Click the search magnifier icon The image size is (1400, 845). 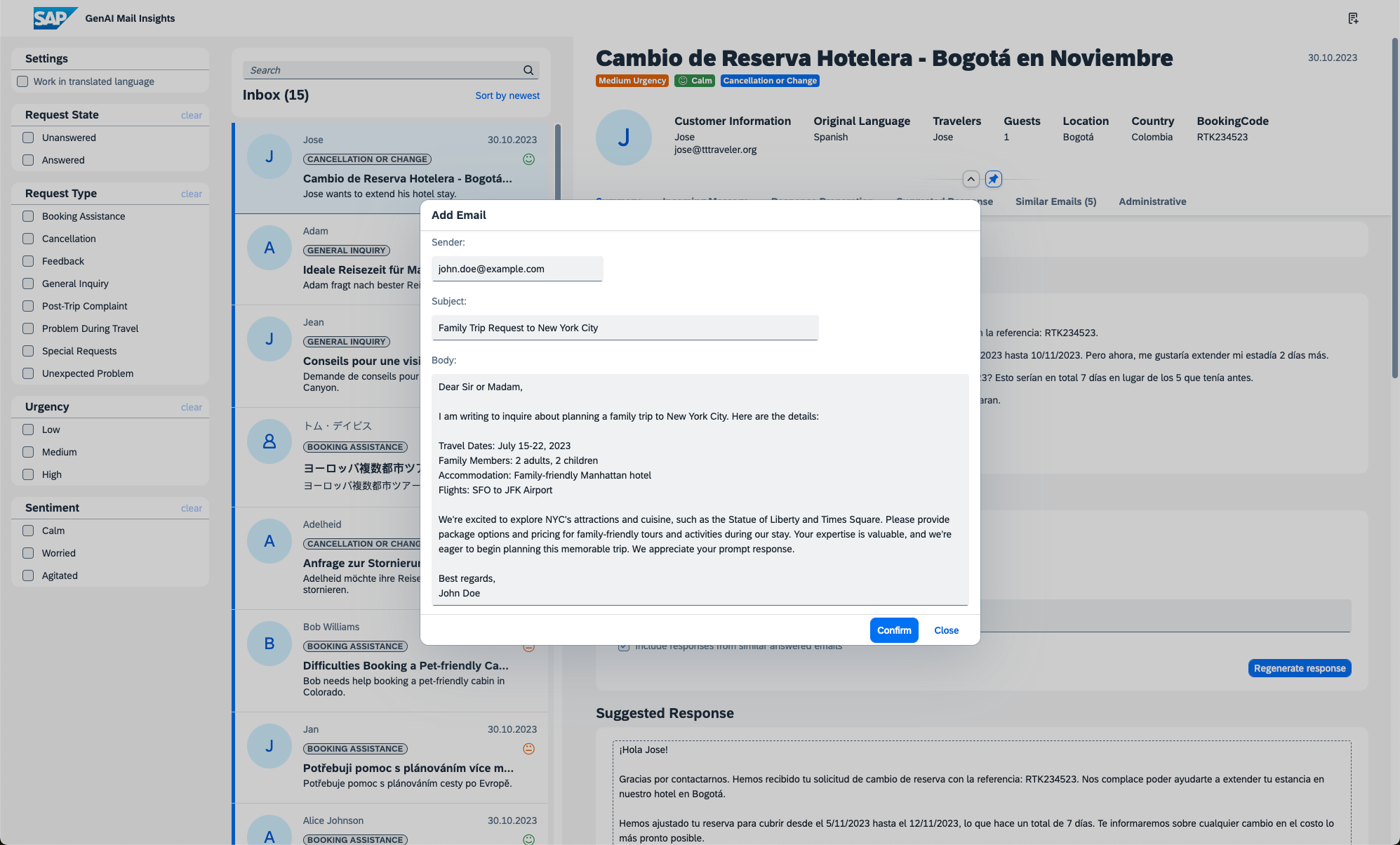click(x=528, y=70)
